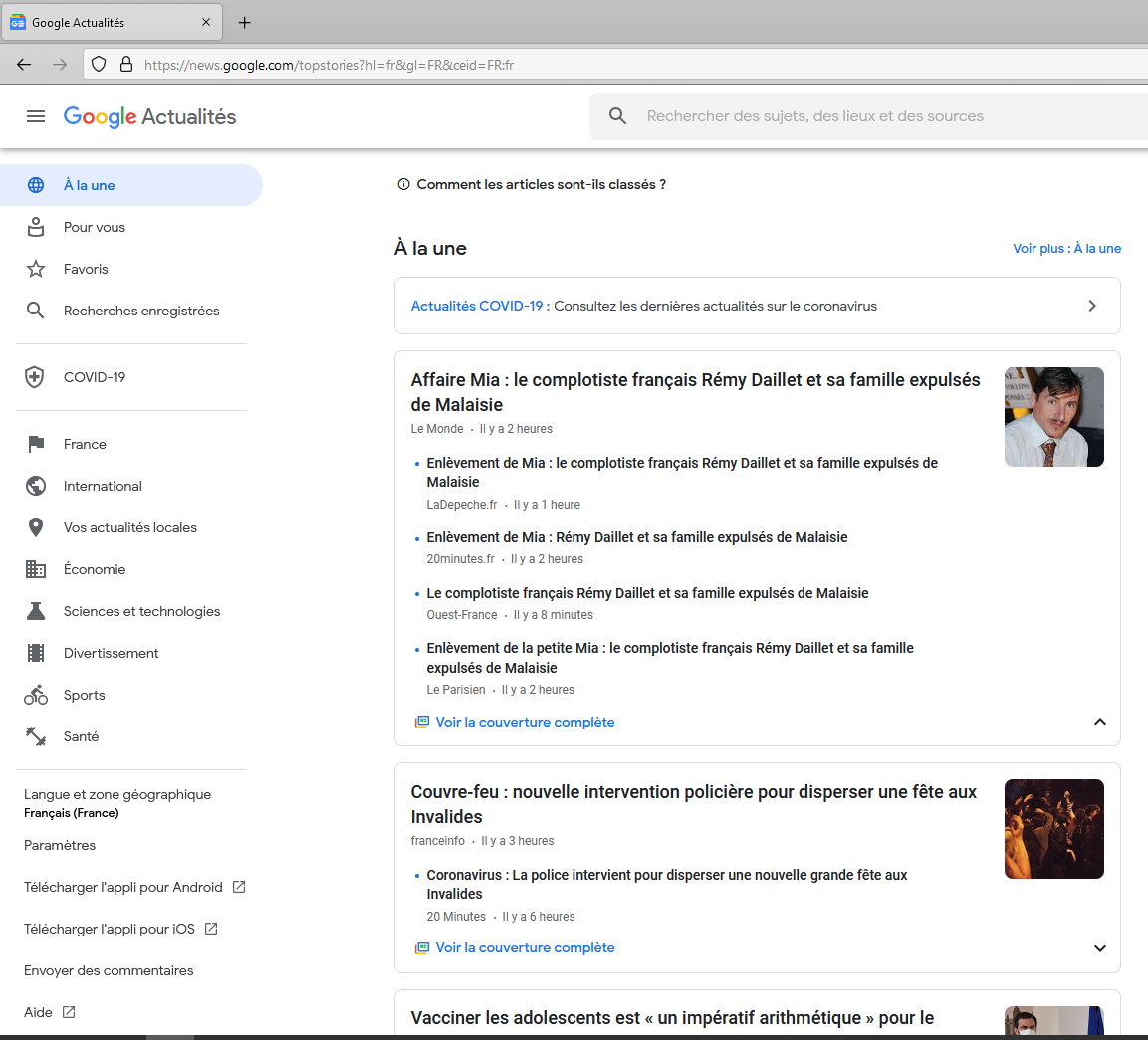Click the COVID-19 shield icon
The width and height of the screenshot is (1148, 1040).
[35, 377]
